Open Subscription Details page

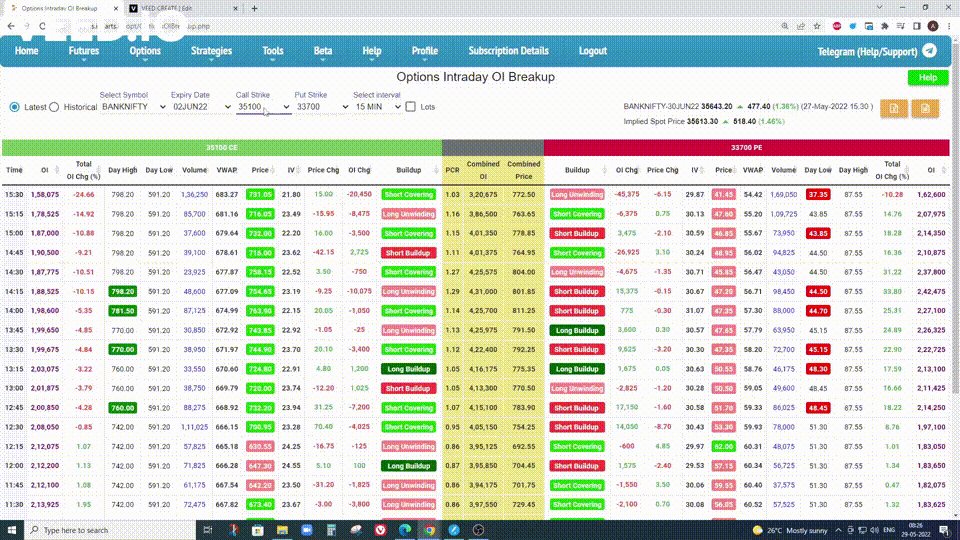click(508, 51)
